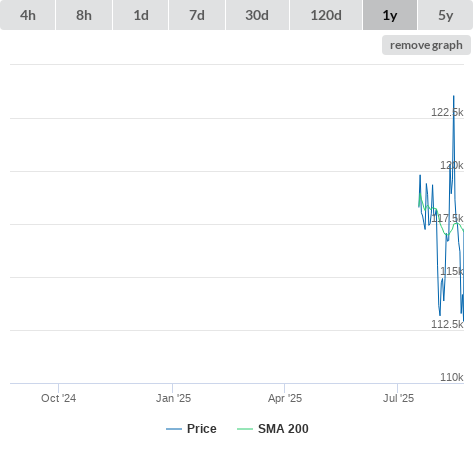The height and width of the screenshot is (455, 474).
Task: Switch chart to the 5y range
Action: [x=446, y=15]
